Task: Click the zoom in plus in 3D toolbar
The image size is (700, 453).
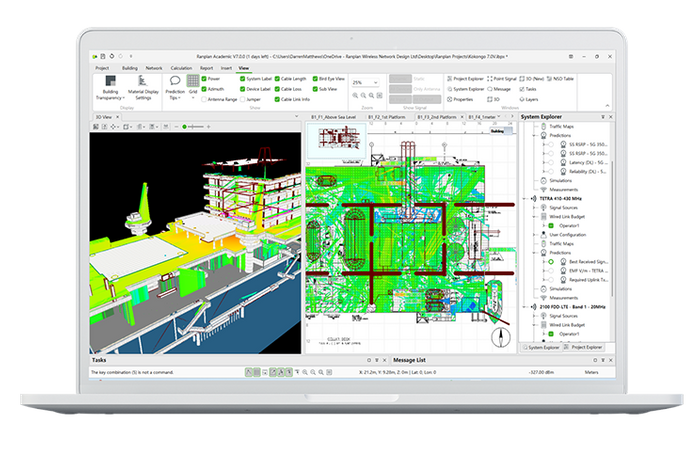Action: 208,127
